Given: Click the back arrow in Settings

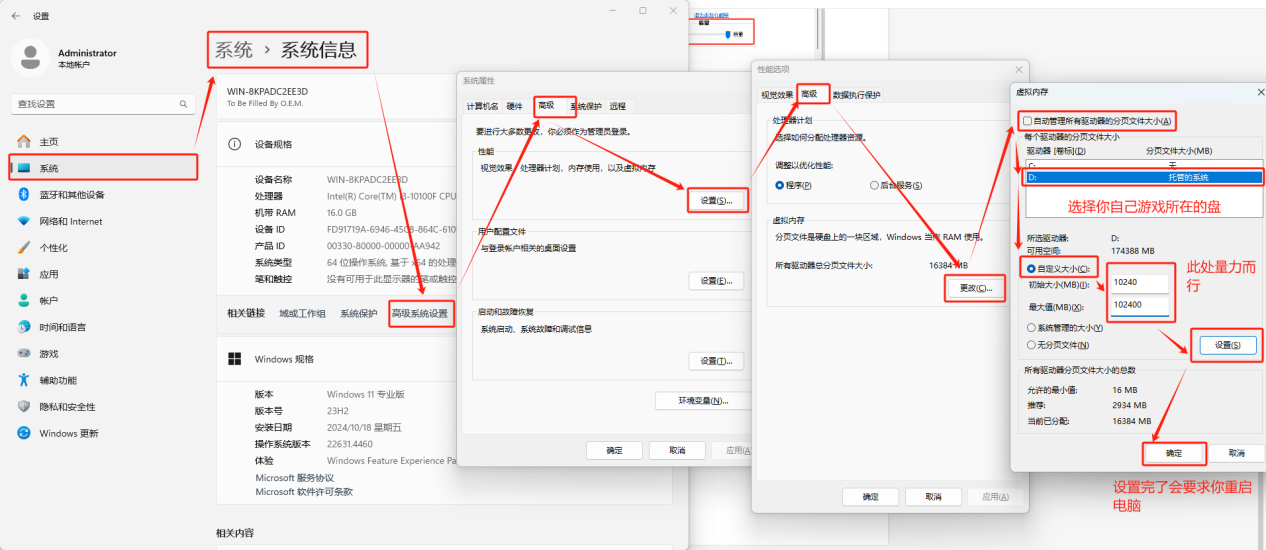Looking at the screenshot, I should pos(15,17).
